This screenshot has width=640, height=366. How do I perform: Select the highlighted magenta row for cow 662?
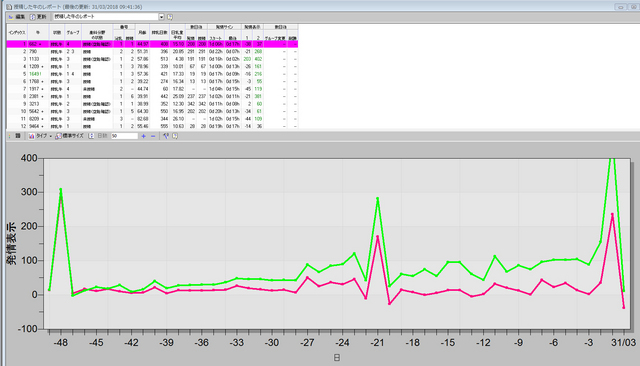(152, 44)
